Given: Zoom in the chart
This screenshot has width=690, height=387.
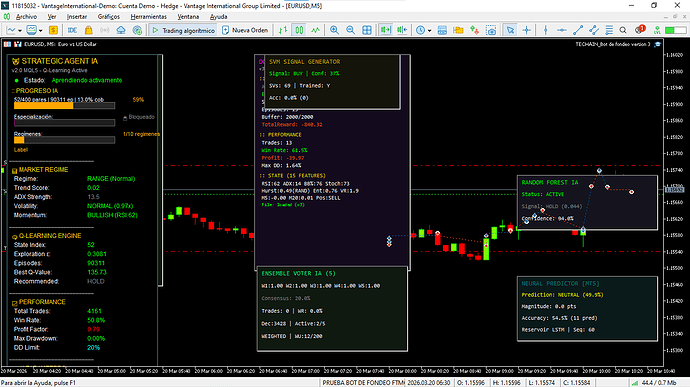Looking at the screenshot, I should (x=334, y=30).
